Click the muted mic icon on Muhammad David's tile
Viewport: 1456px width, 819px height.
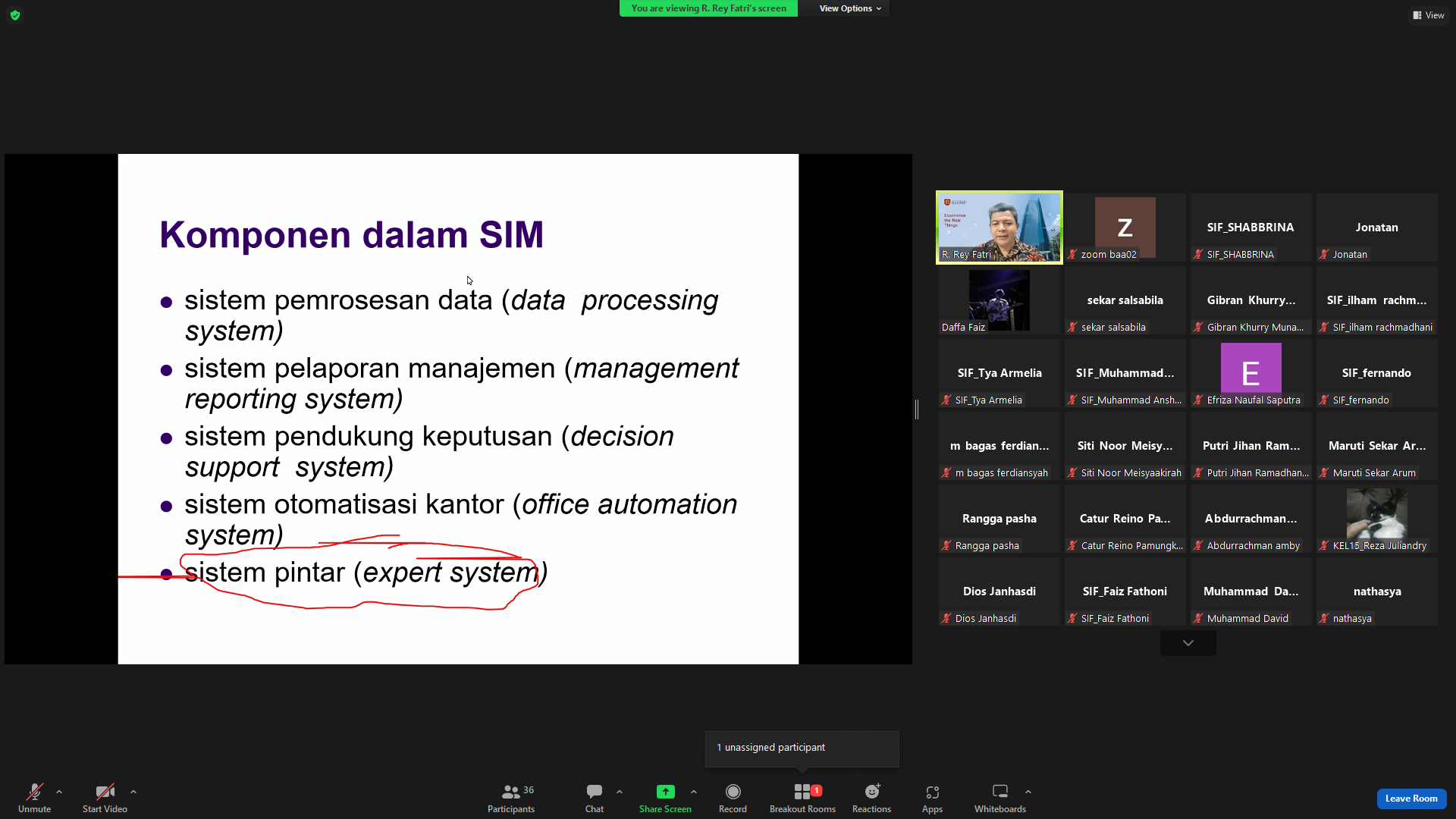tap(1198, 619)
